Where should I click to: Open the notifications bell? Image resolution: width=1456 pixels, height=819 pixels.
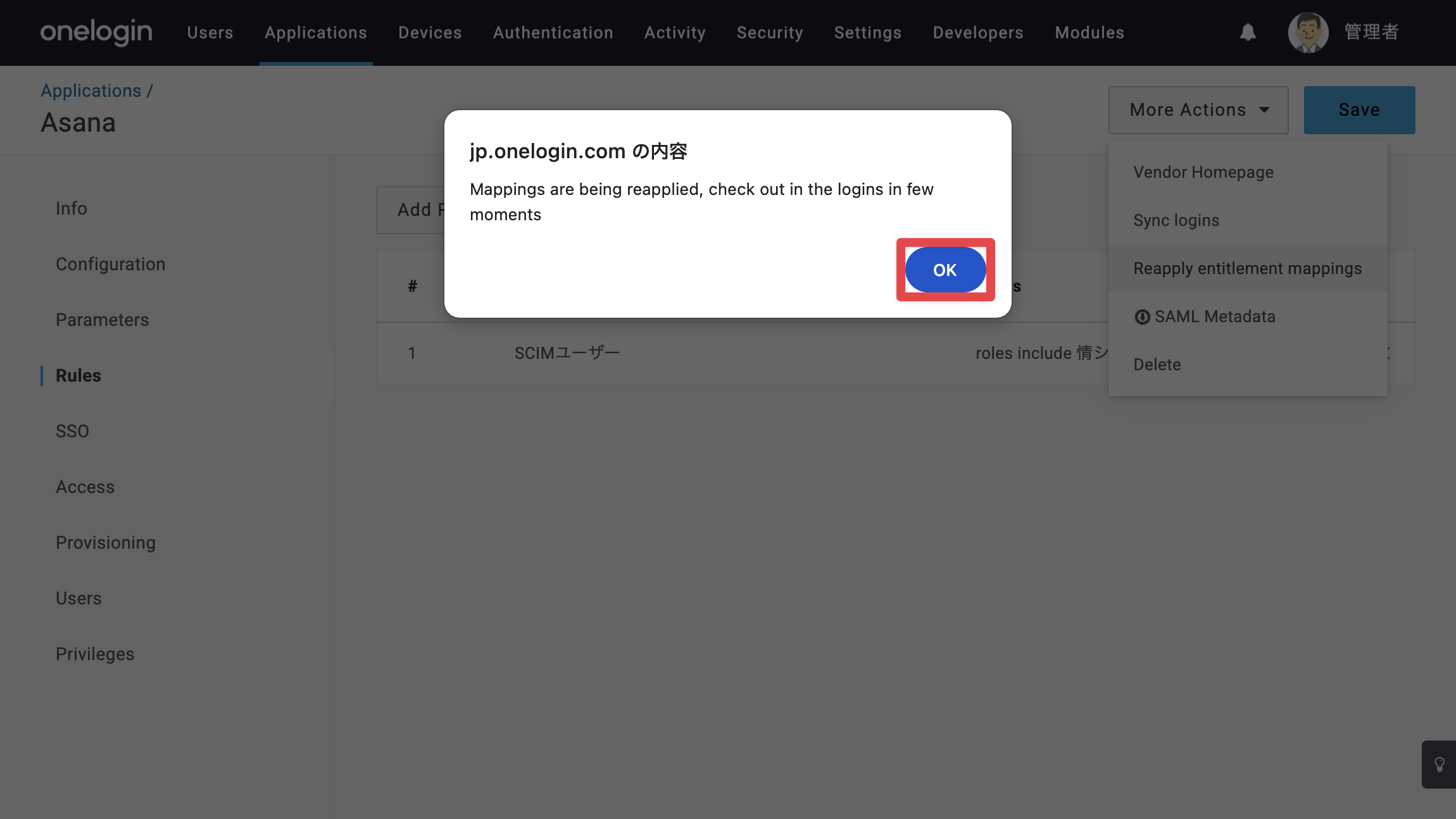(x=1248, y=32)
